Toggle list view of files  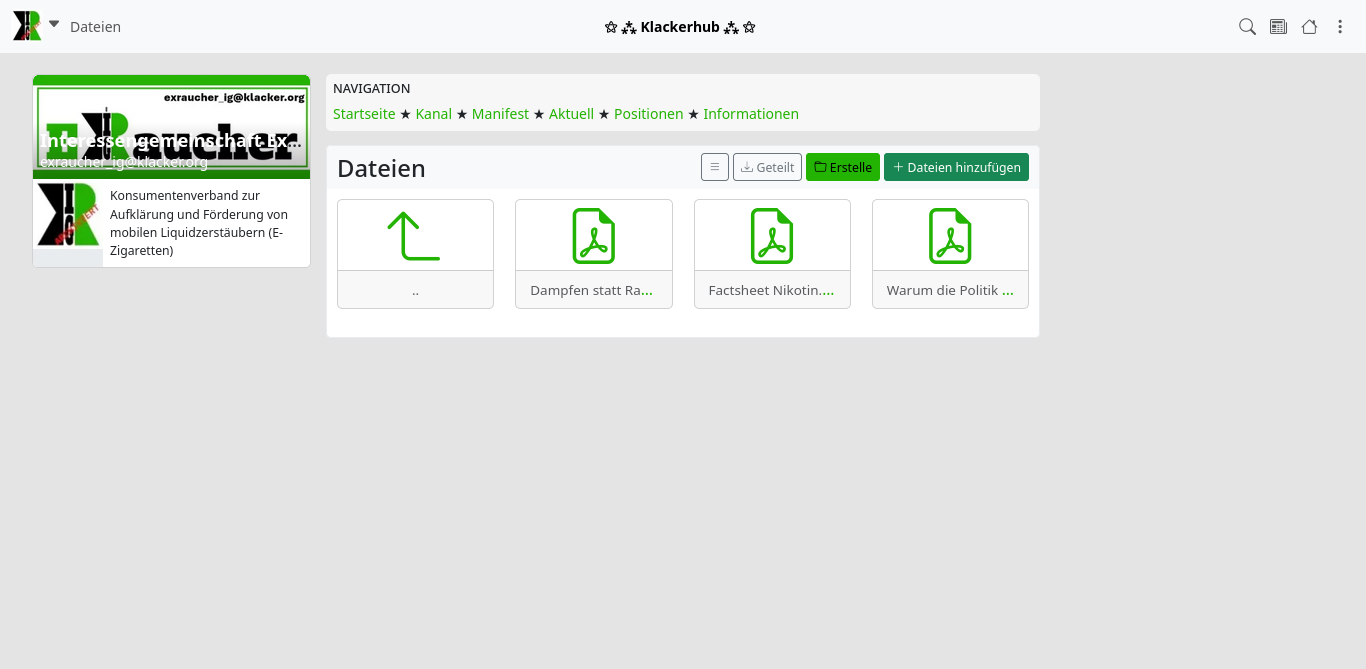pos(714,167)
